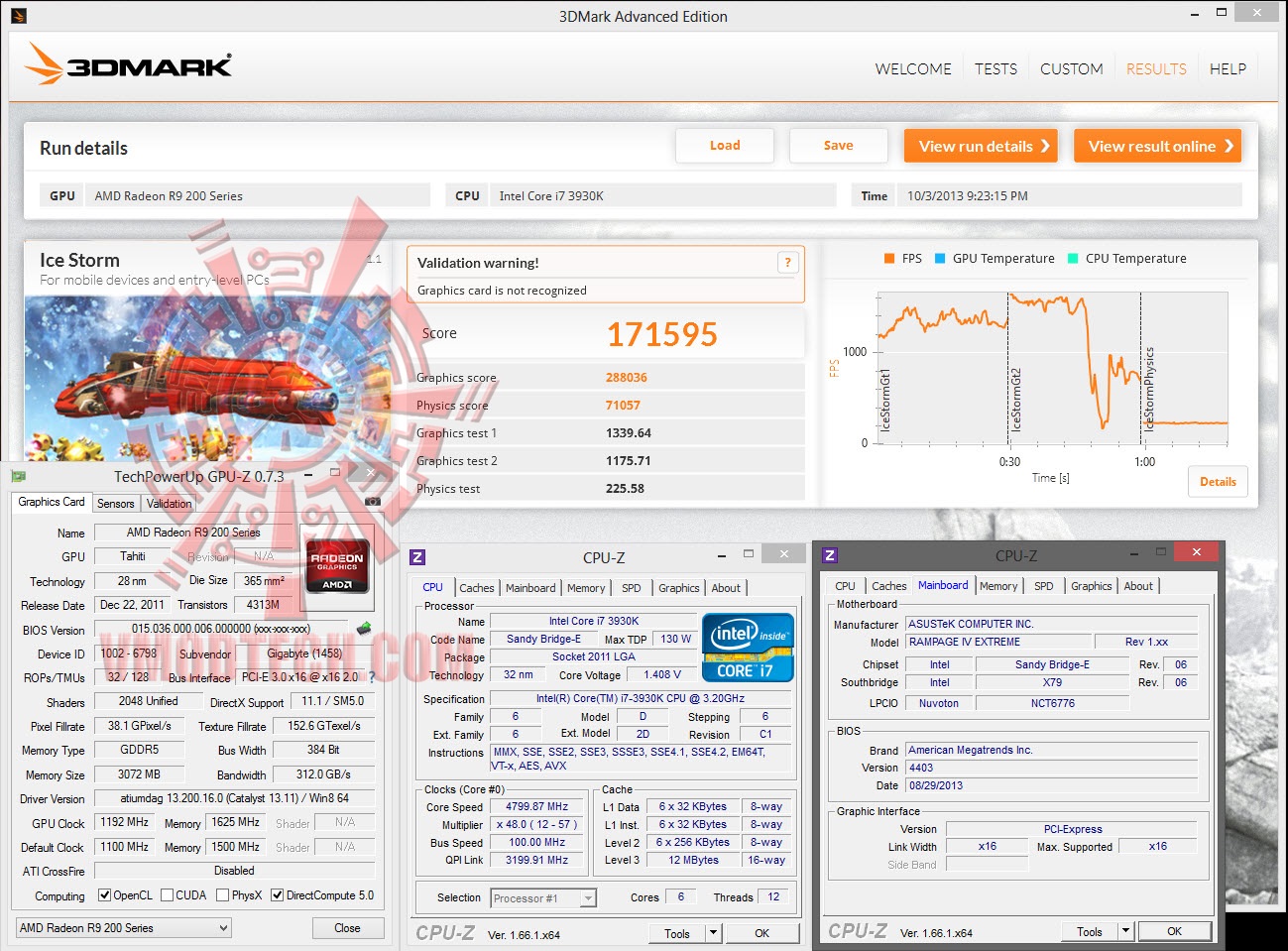Open the Details button below the FPS chart

(x=1218, y=482)
